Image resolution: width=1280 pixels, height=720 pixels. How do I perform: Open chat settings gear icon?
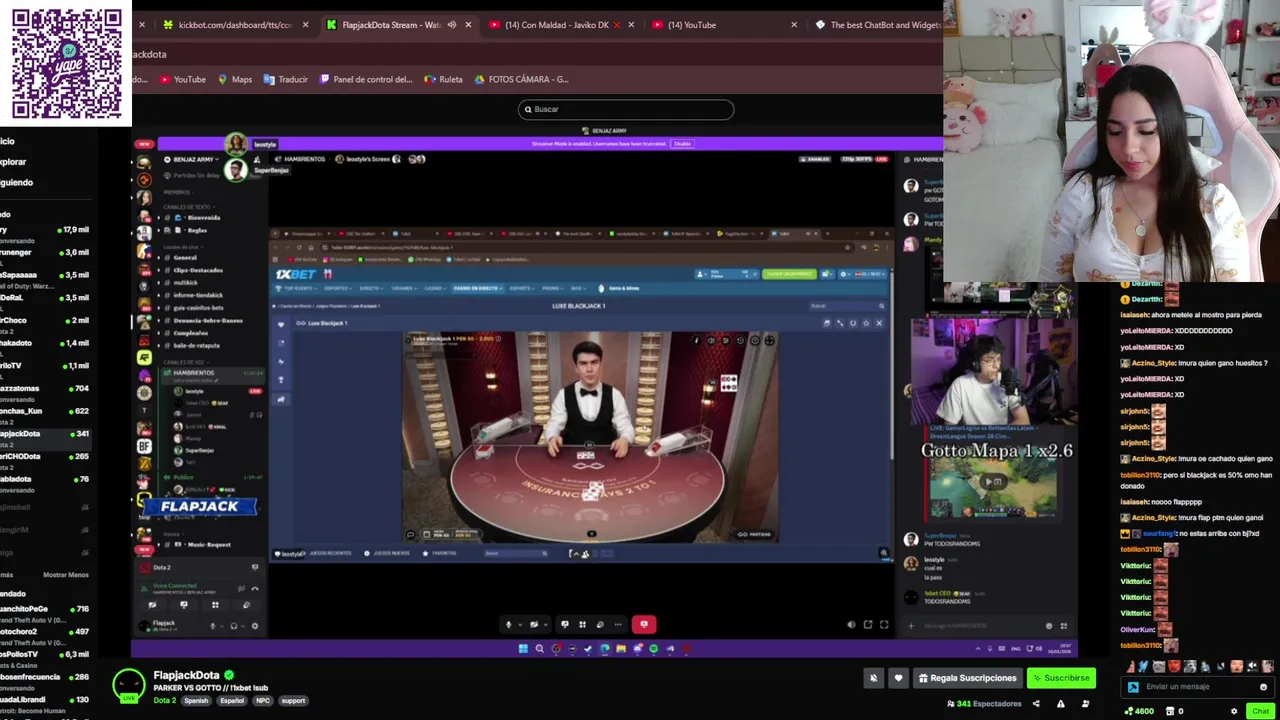point(1233,711)
